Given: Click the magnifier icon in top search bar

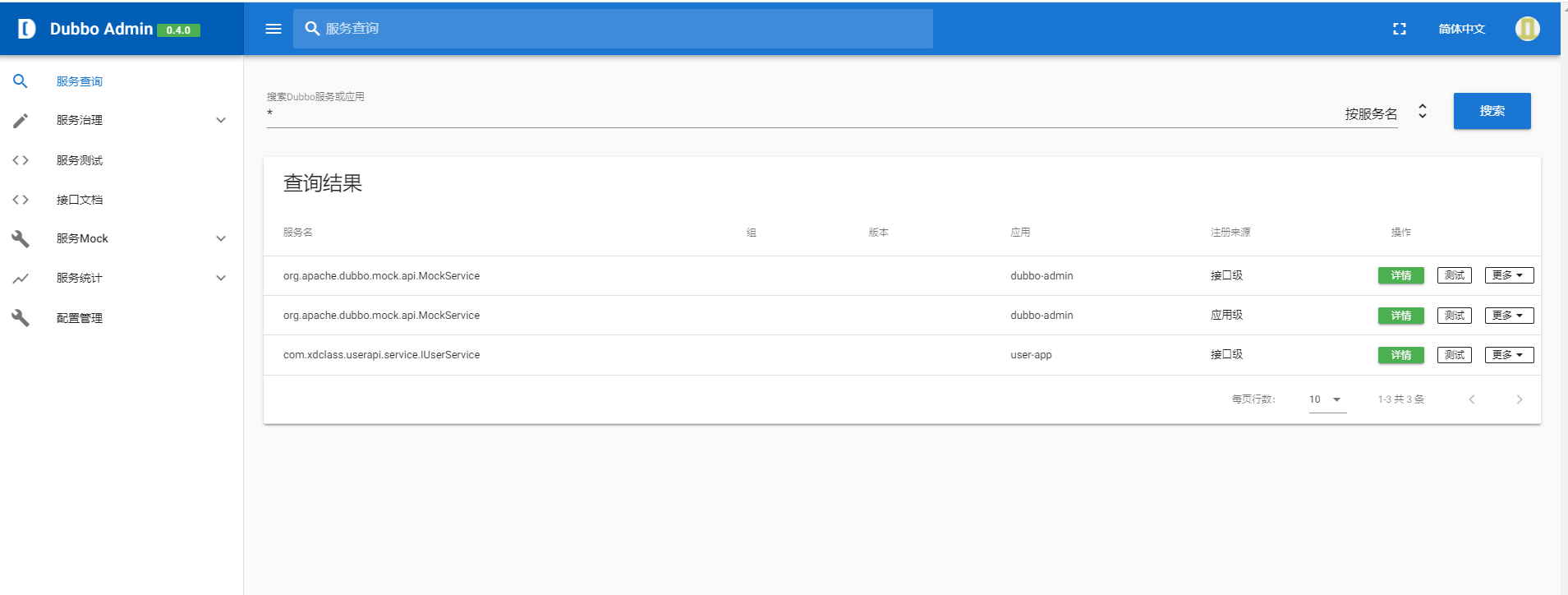Looking at the screenshot, I should click(x=312, y=29).
